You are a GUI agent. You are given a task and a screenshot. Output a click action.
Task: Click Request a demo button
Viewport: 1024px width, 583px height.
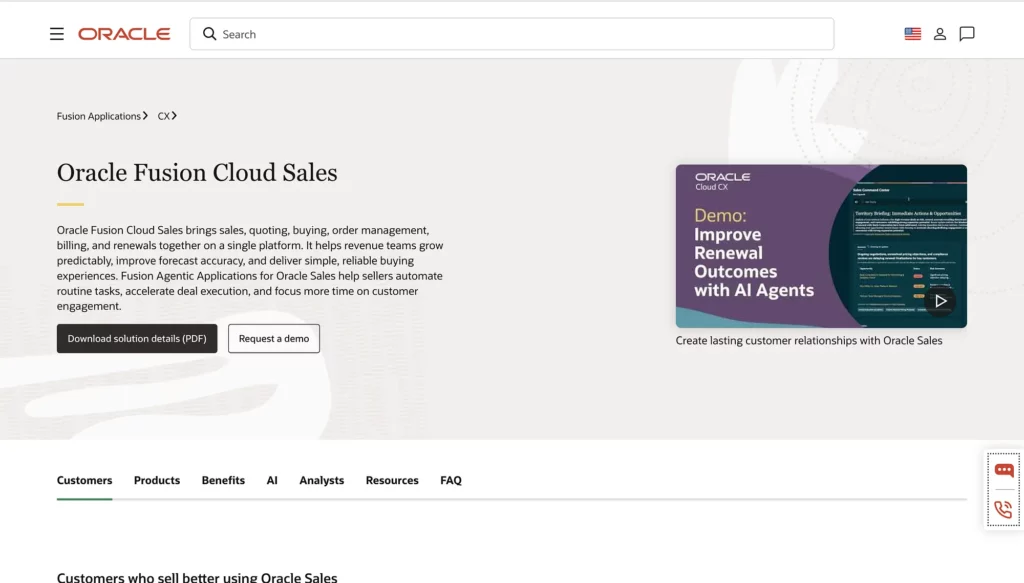(274, 338)
